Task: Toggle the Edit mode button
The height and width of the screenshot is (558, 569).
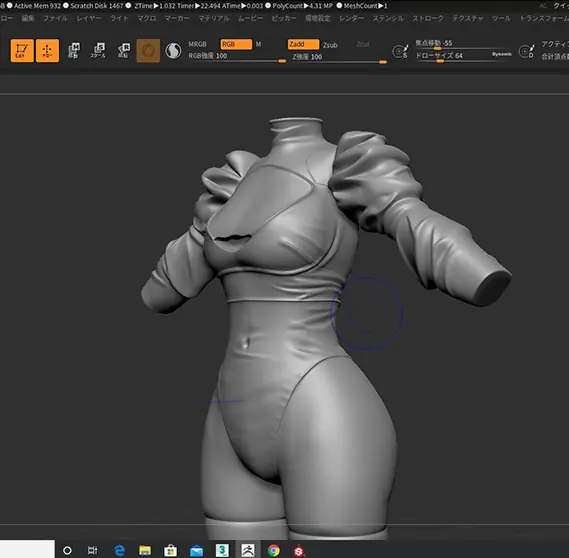Action: tap(22, 50)
